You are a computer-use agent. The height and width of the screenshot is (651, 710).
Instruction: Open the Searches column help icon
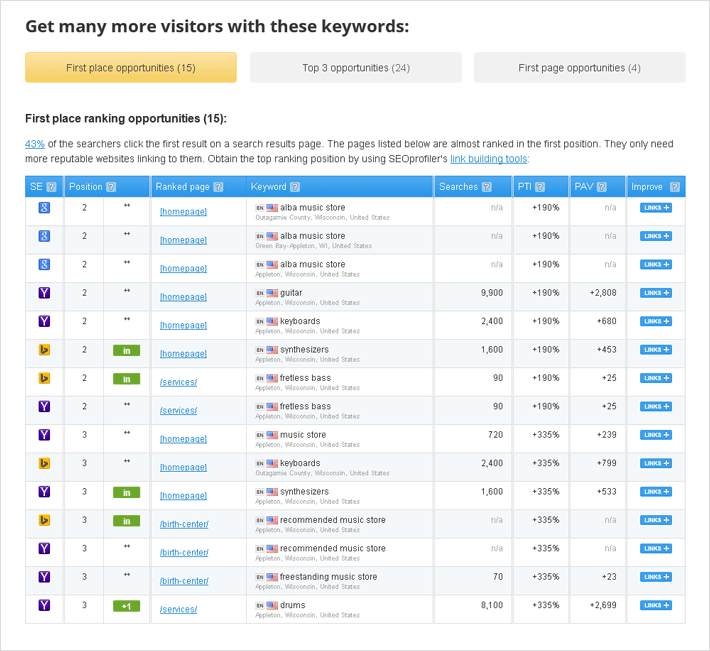[x=487, y=187]
